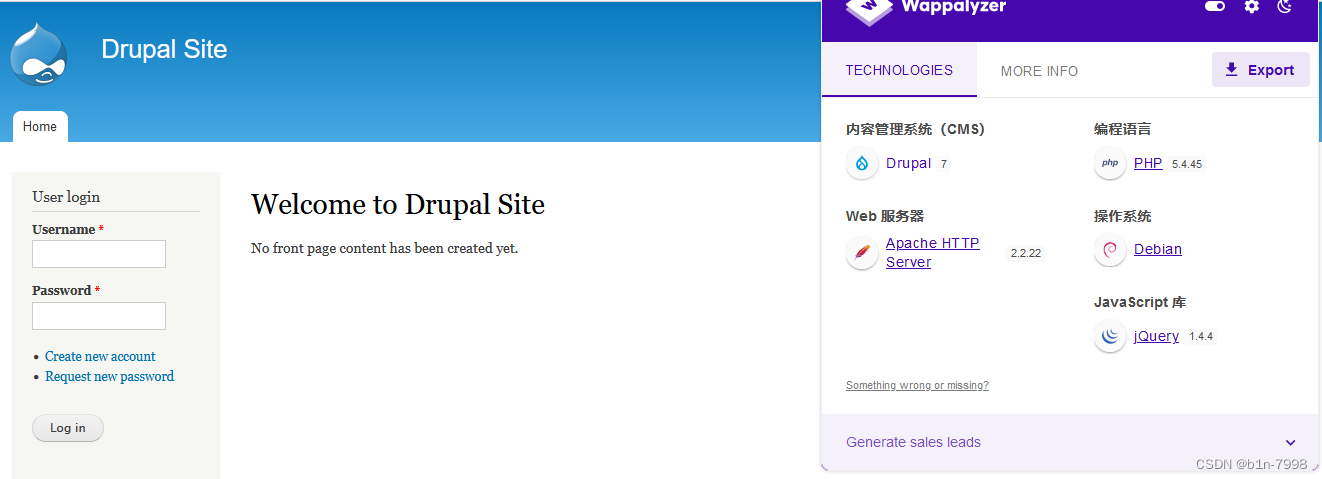Click the PHP version 5.4.45 label
This screenshot has height=479, width=1322.
(1186, 164)
